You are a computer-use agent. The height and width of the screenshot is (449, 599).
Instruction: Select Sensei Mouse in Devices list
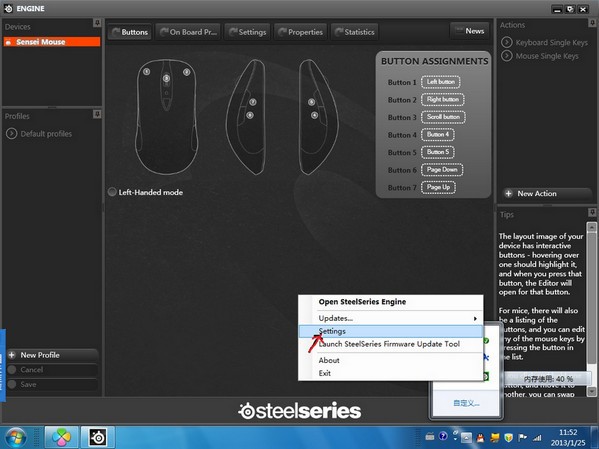[52, 42]
